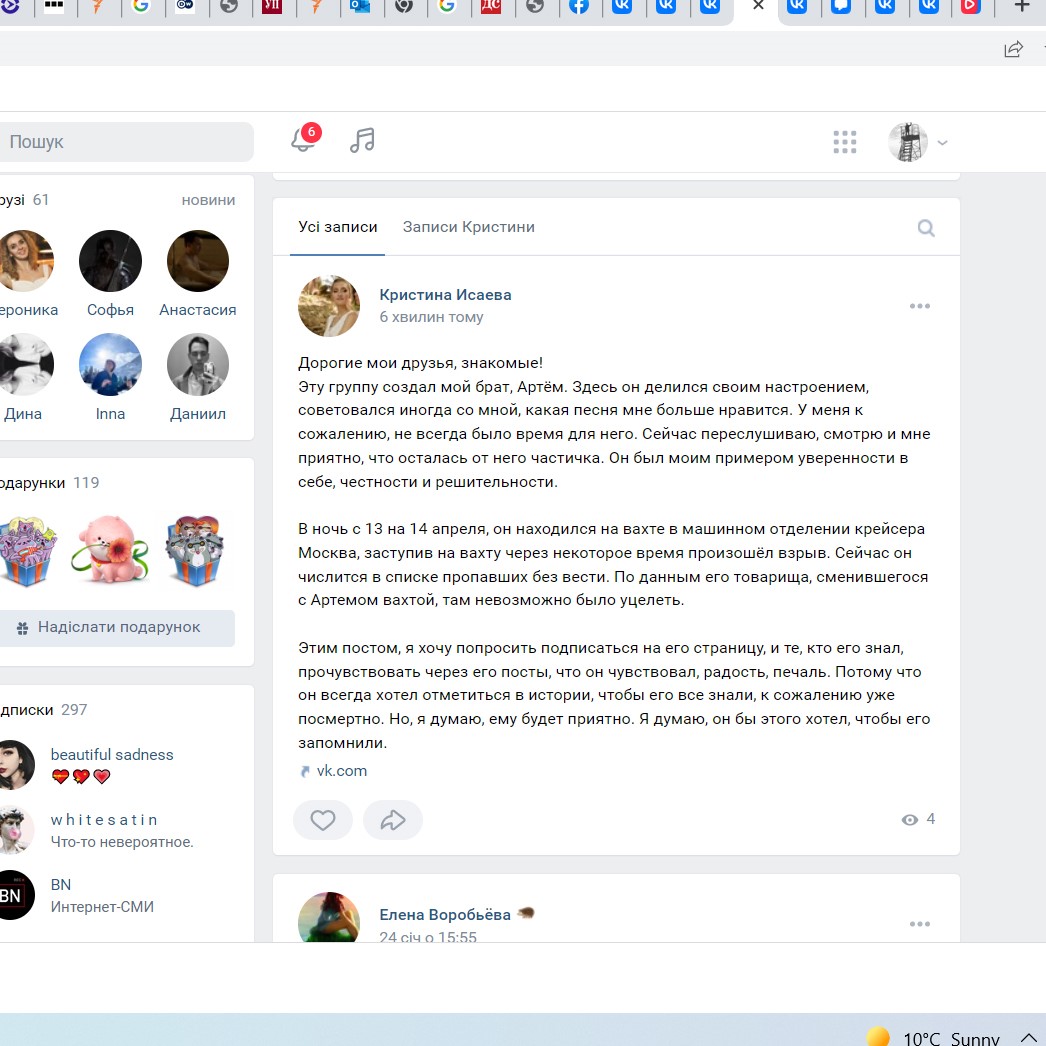Click the Надіслати подарунок button
The width and height of the screenshot is (1046, 1046).
click(x=118, y=627)
